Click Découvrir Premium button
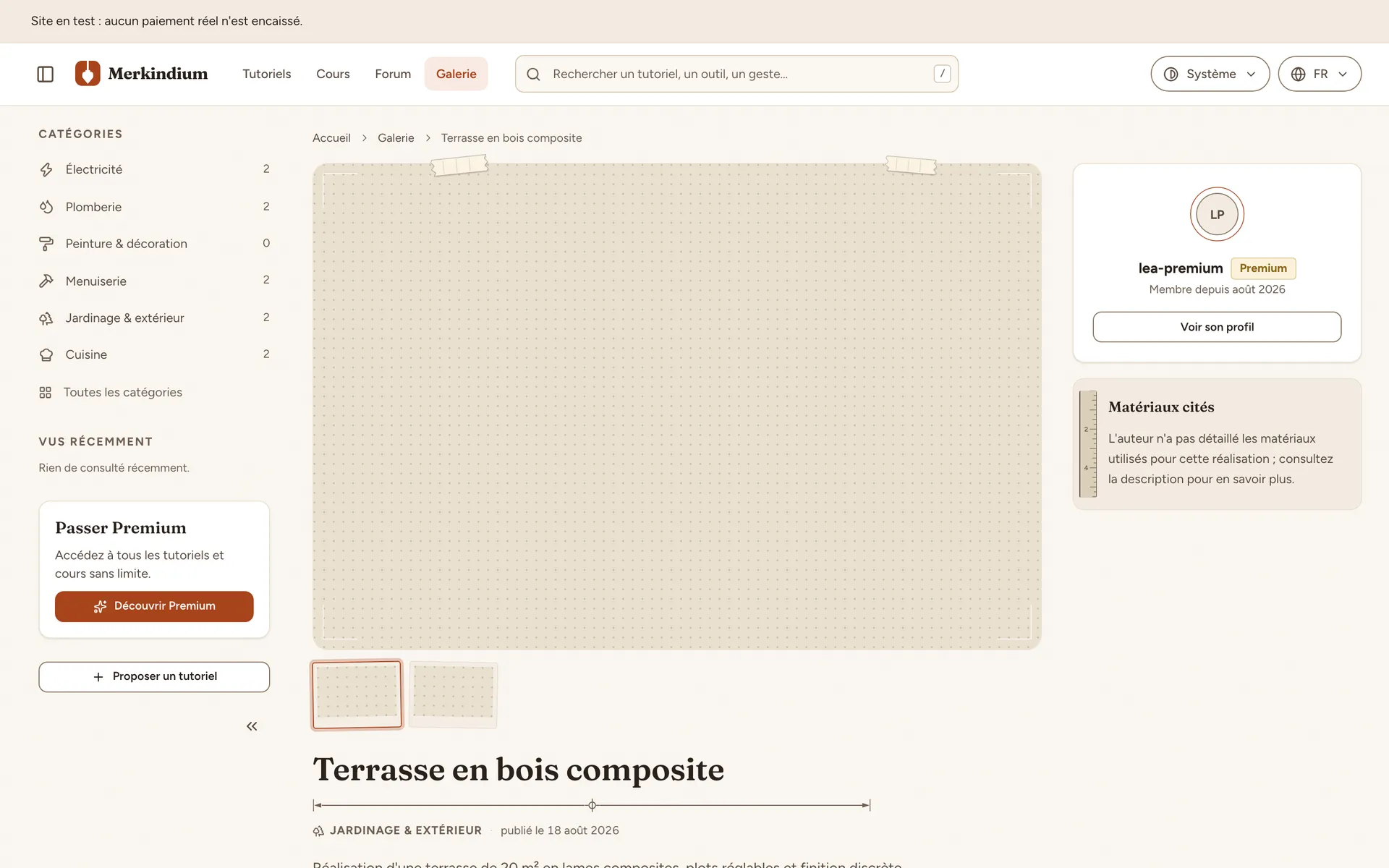The height and width of the screenshot is (868, 1389). 154,606
